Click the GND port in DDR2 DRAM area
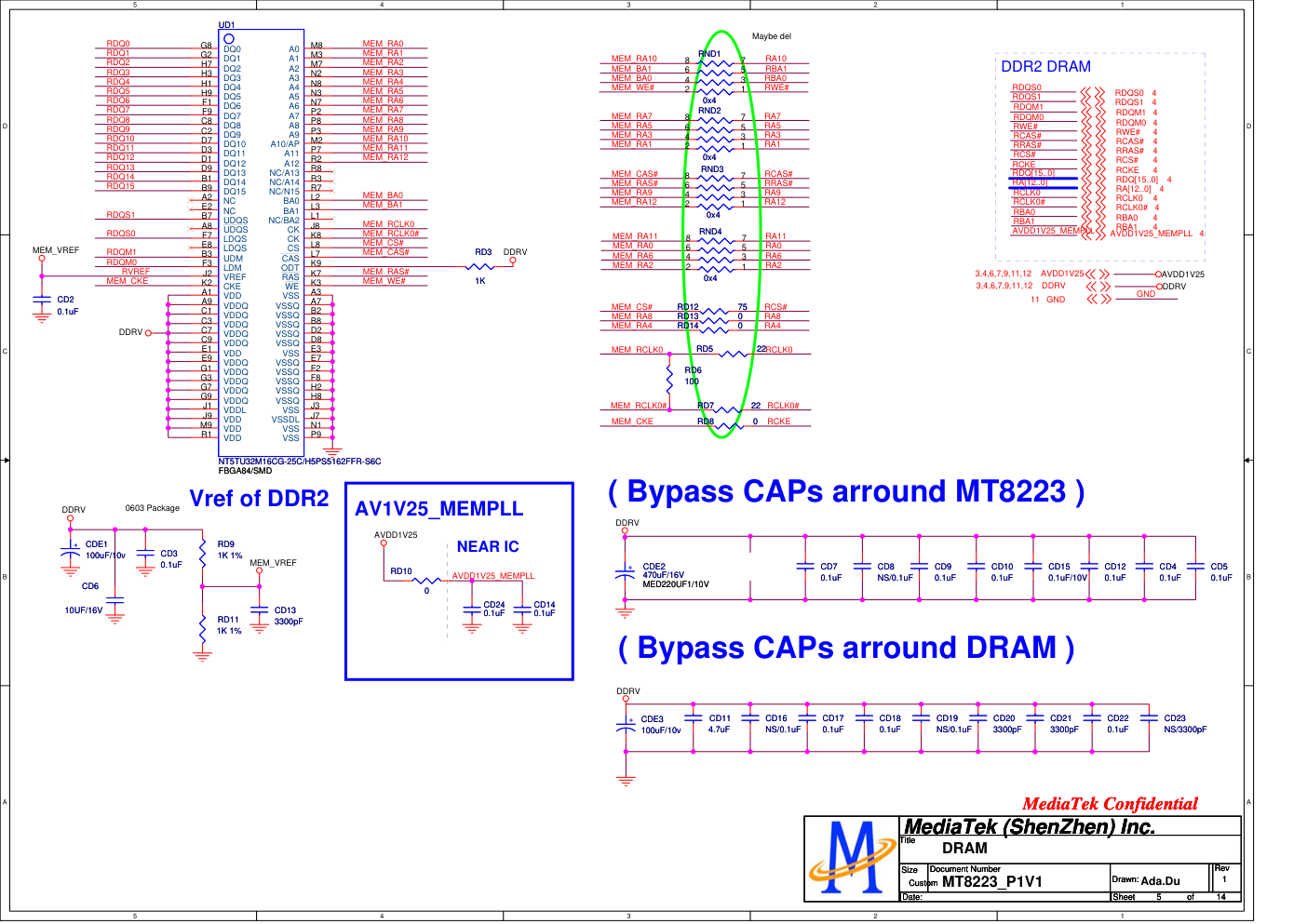 [1146, 294]
